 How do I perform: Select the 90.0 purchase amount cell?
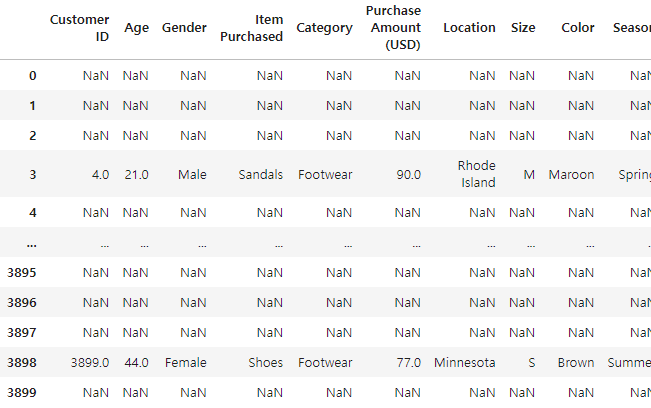tap(409, 174)
